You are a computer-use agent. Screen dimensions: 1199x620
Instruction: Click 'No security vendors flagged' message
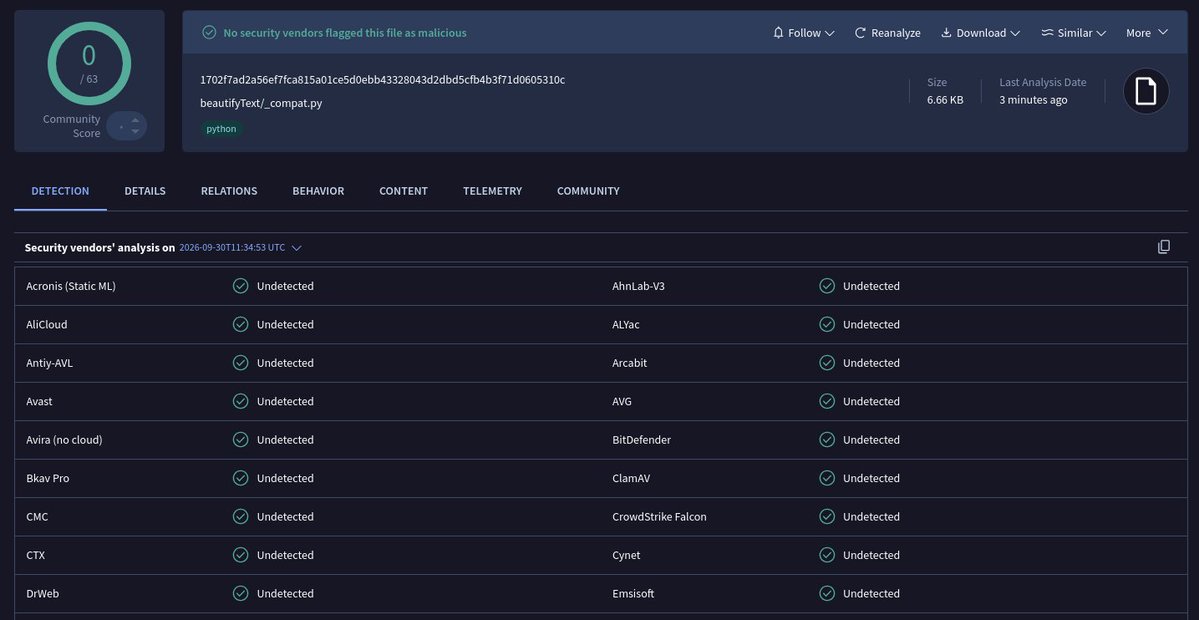(x=345, y=33)
